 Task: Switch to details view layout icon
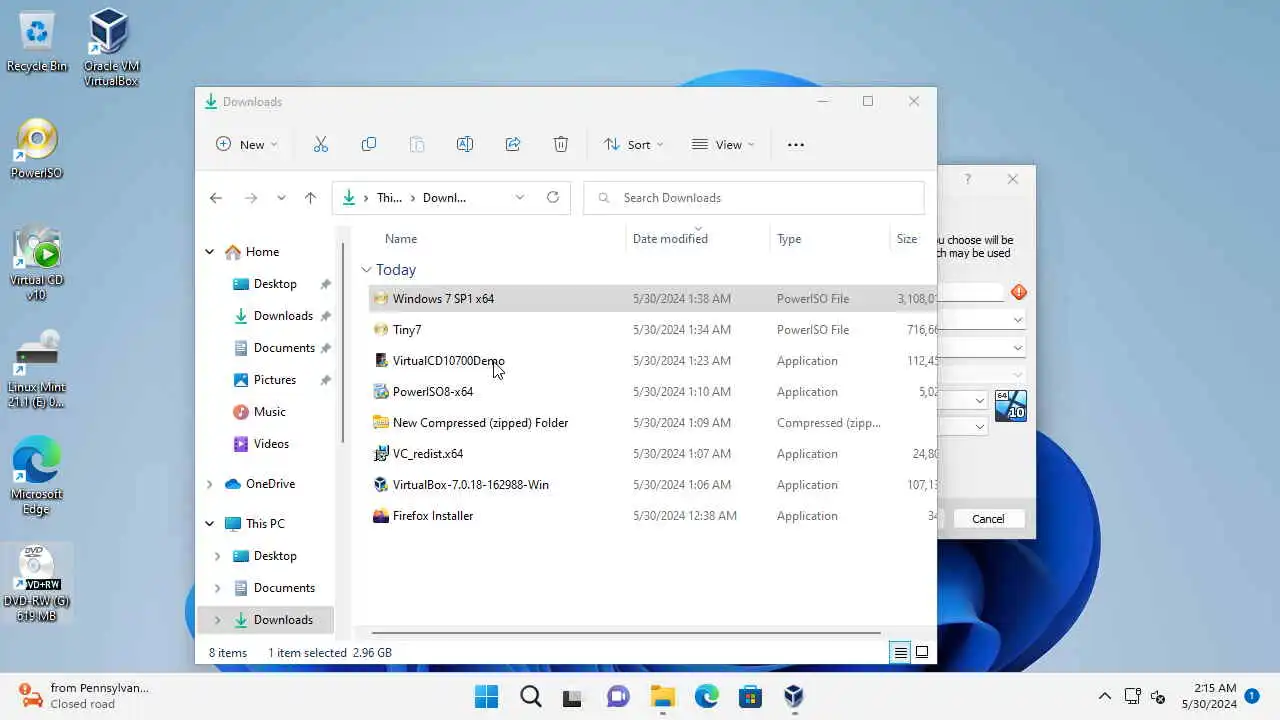[x=900, y=653]
